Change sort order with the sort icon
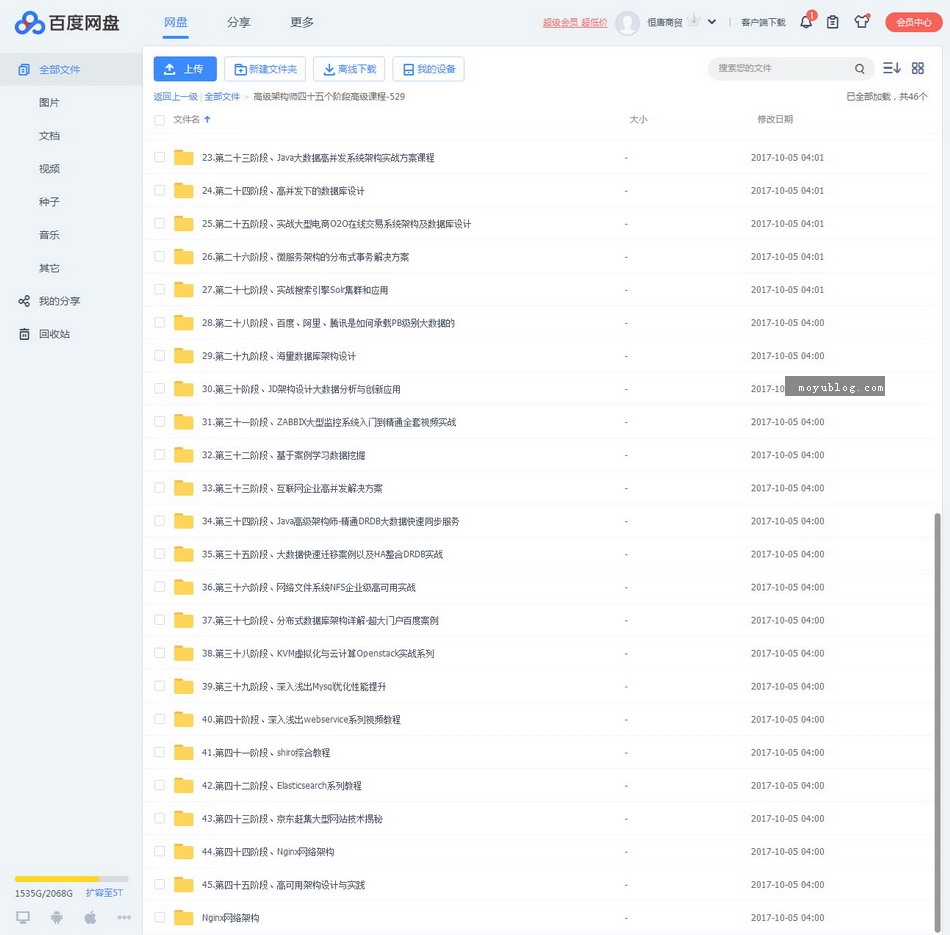950x935 pixels. pos(891,68)
